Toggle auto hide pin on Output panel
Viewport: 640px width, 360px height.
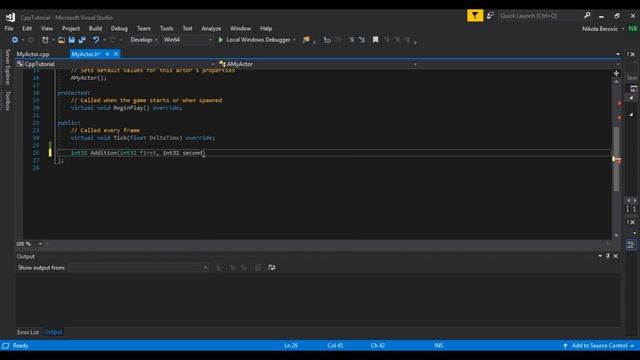(608, 256)
